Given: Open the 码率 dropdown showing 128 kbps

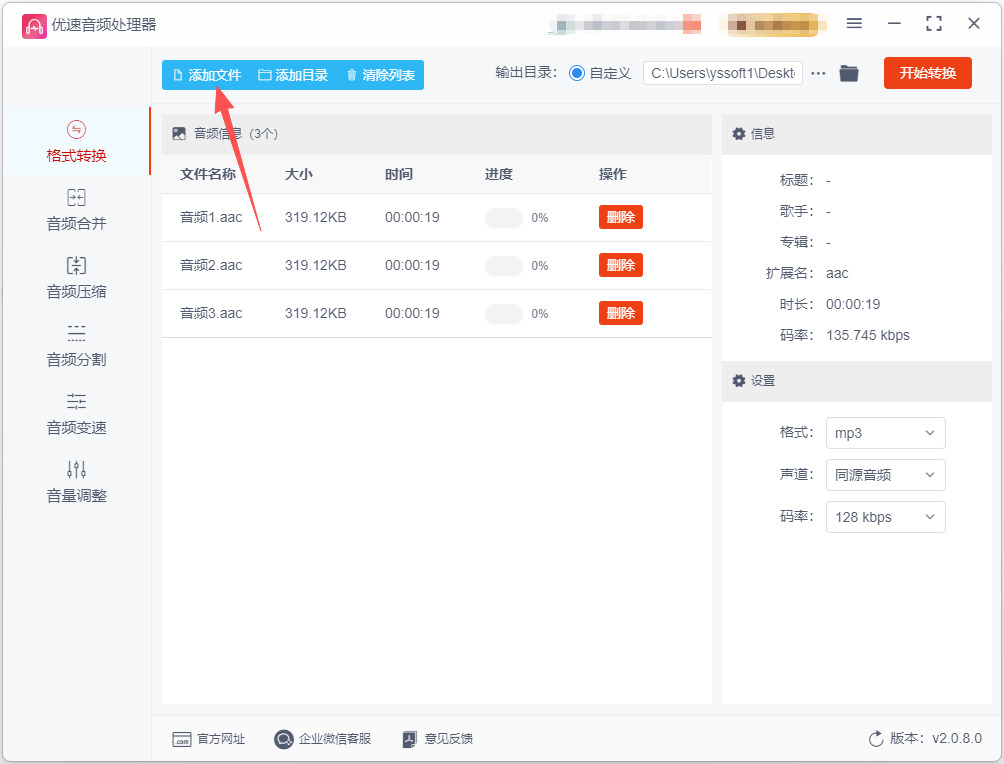Looking at the screenshot, I should [886, 517].
